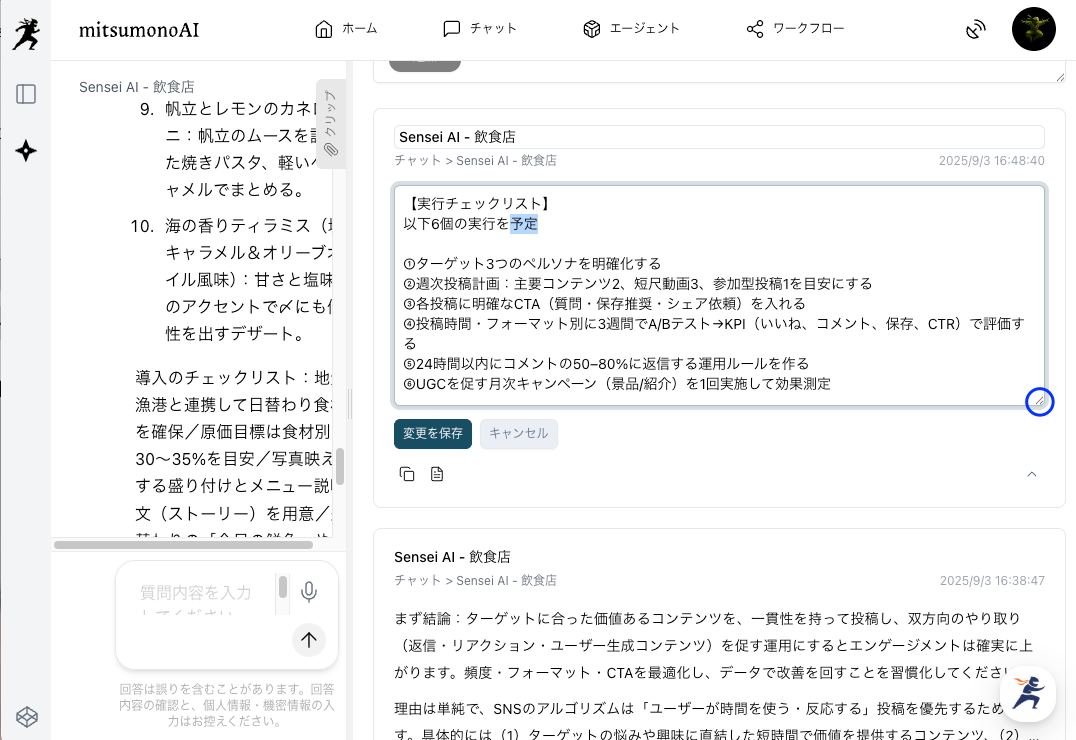Click the 質問内容を入力 chat input

click(x=196, y=593)
